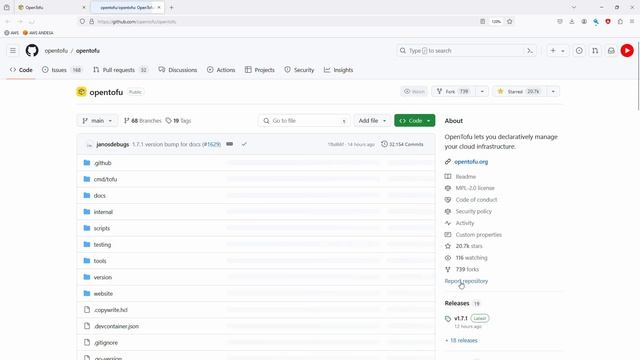This screenshot has width=640, height=360.
Task: Open the notifications inbox icon
Action: tap(611, 51)
